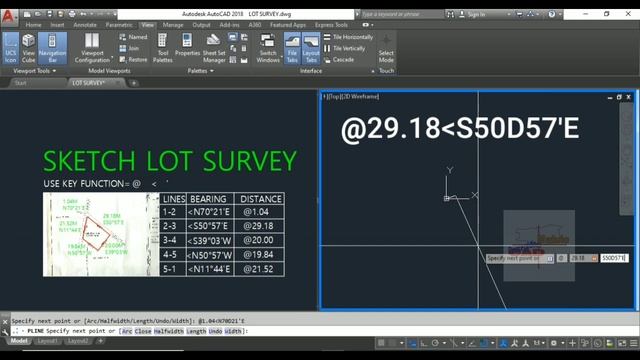This screenshot has height=360, width=640.
Task: Open the Home ribbon tab
Action: click(x=33, y=25)
